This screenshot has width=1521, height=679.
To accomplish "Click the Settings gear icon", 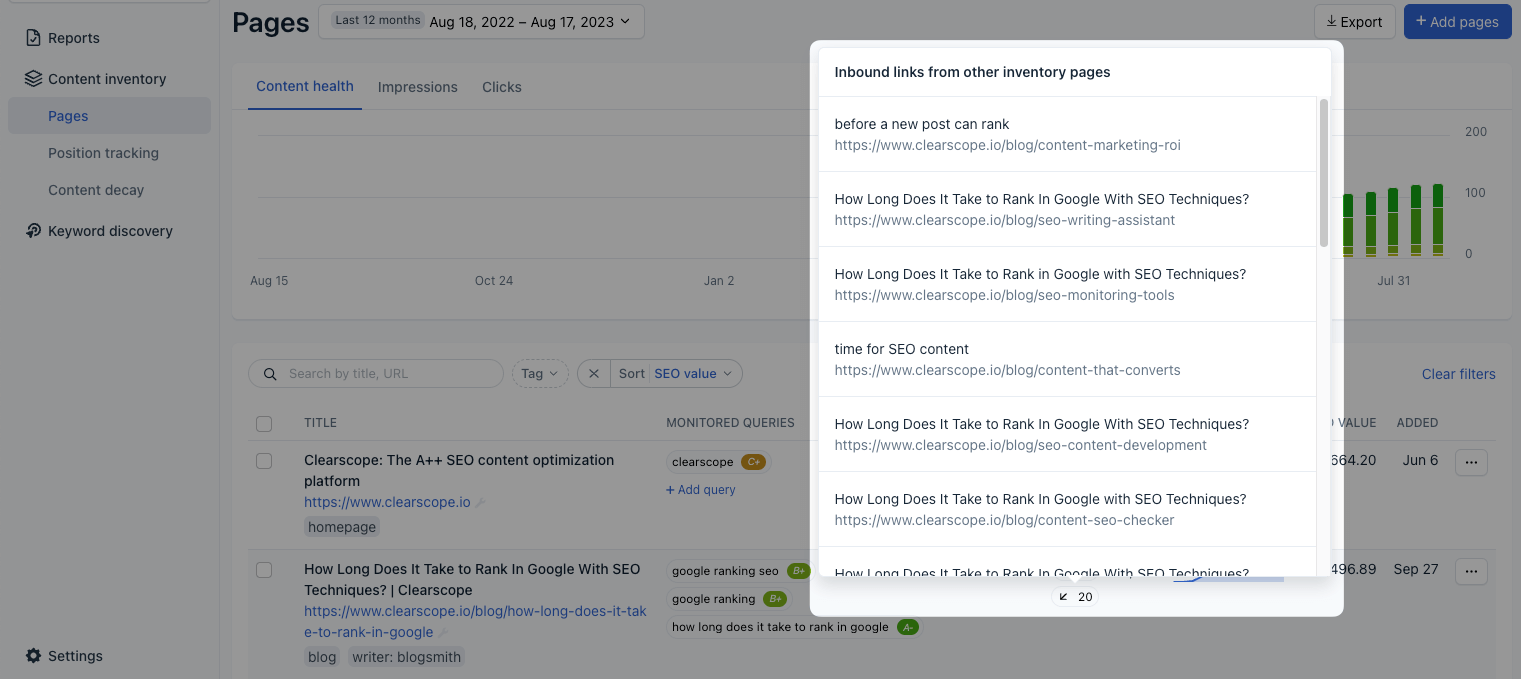I will (33, 656).
